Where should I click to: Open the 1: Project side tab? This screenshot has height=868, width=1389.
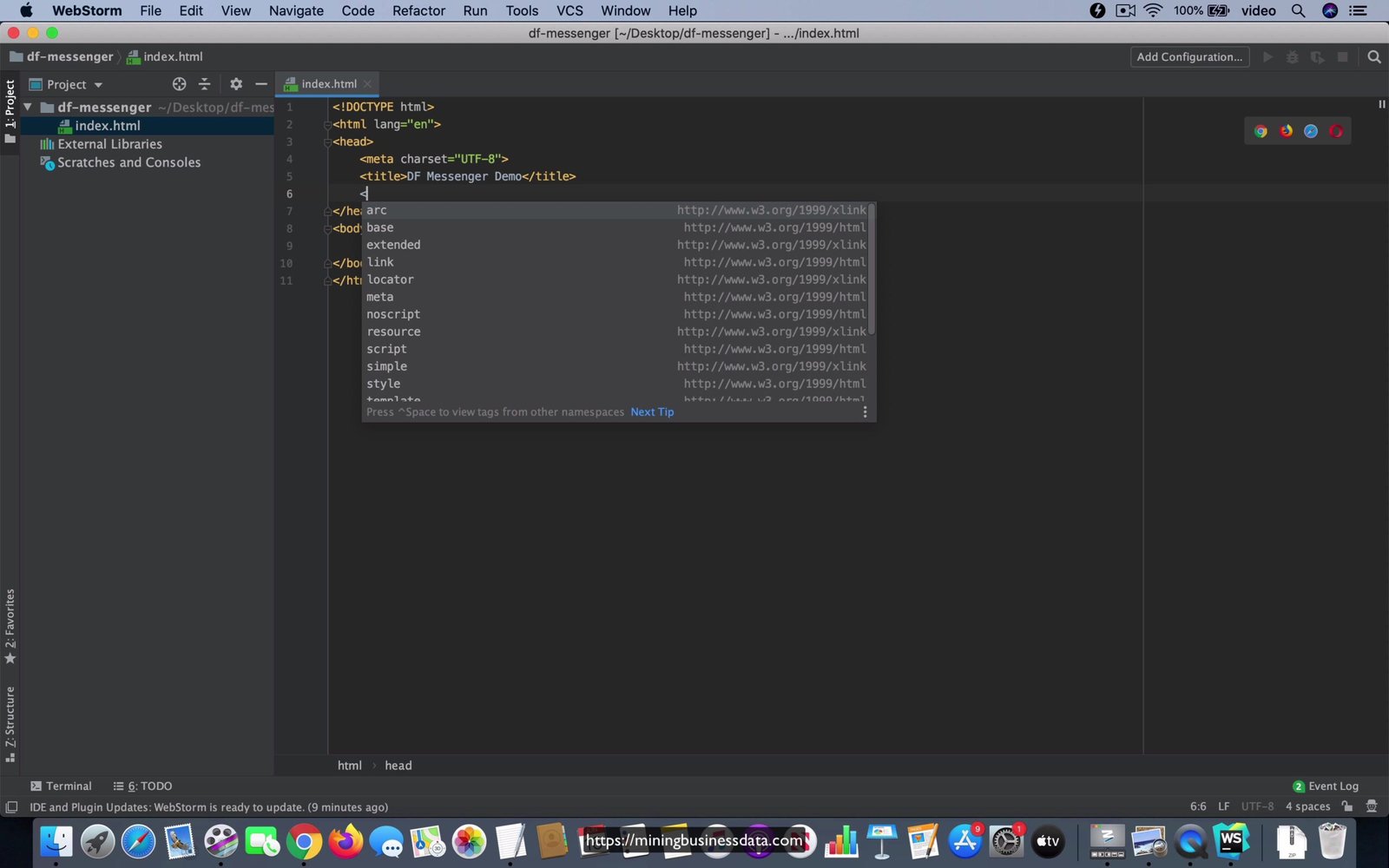pos(10,112)
